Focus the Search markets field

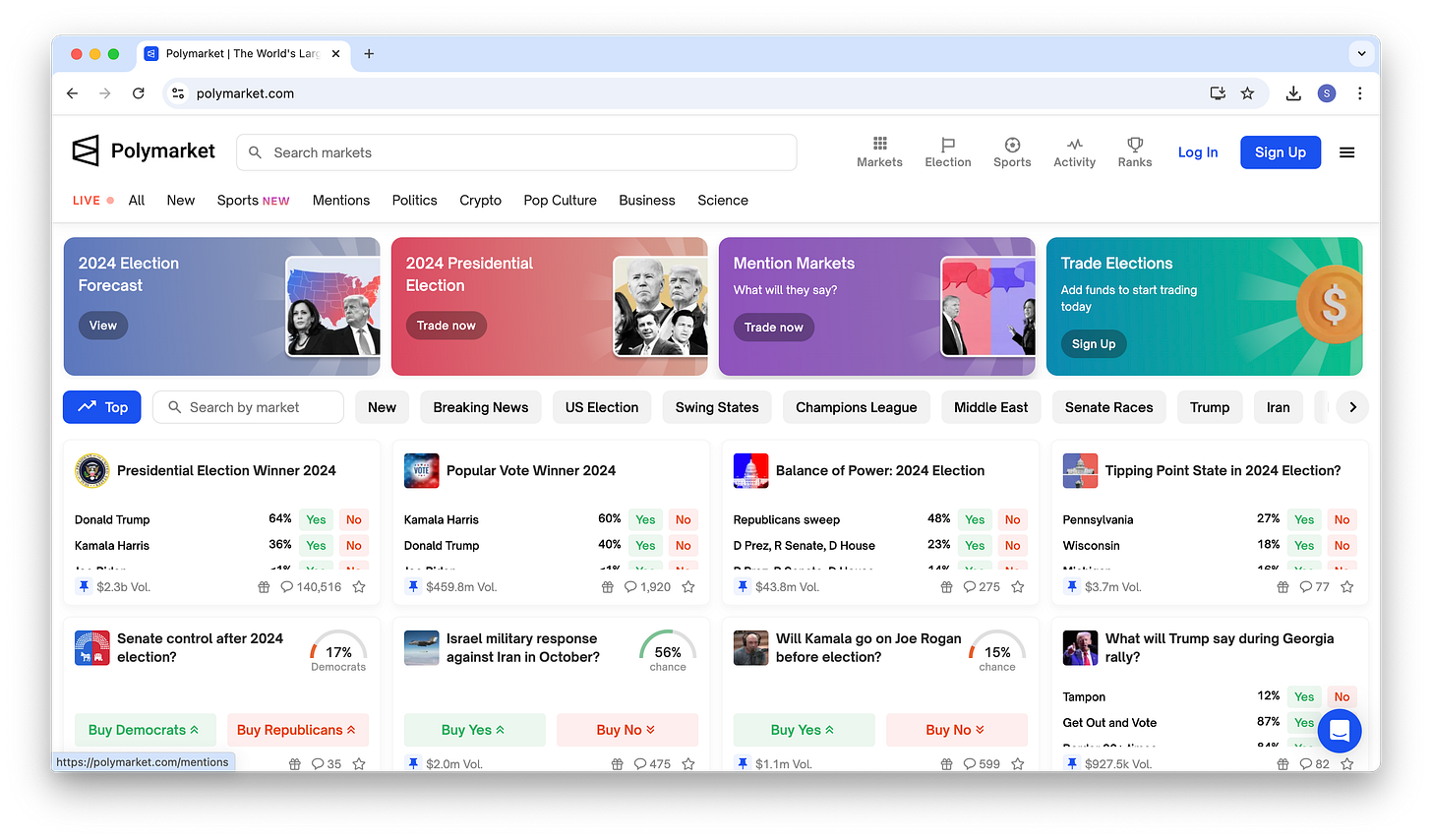point(516,152)
